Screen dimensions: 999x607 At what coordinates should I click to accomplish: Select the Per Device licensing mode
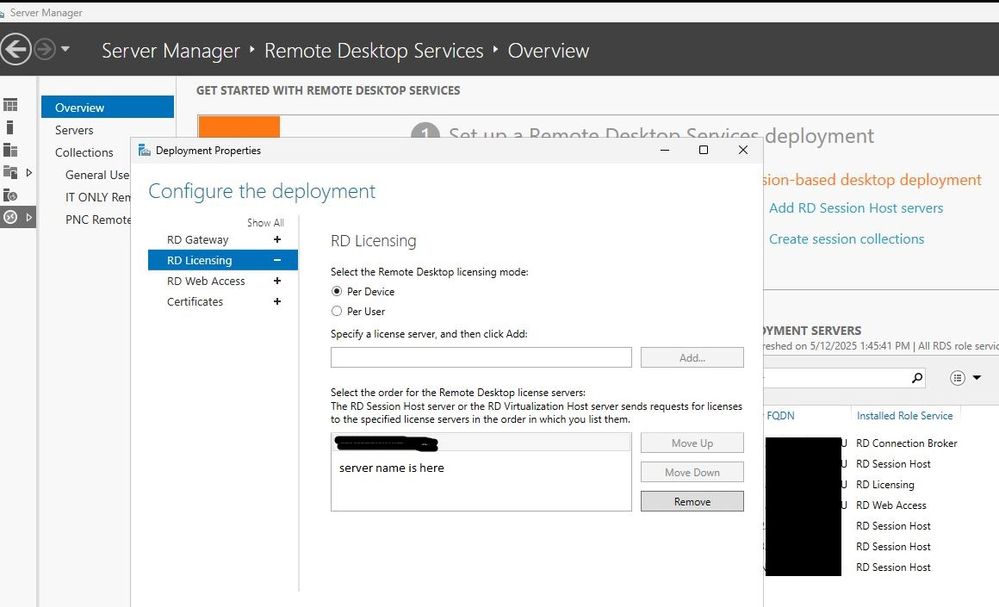336,291
